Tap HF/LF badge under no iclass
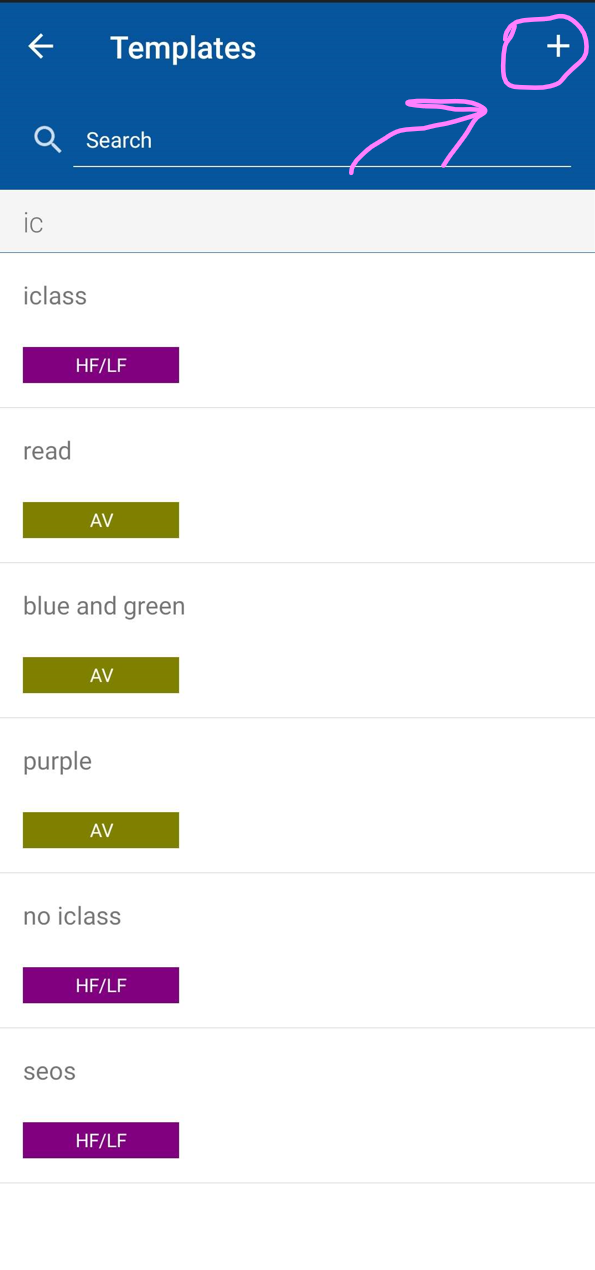 pos(101,985)
